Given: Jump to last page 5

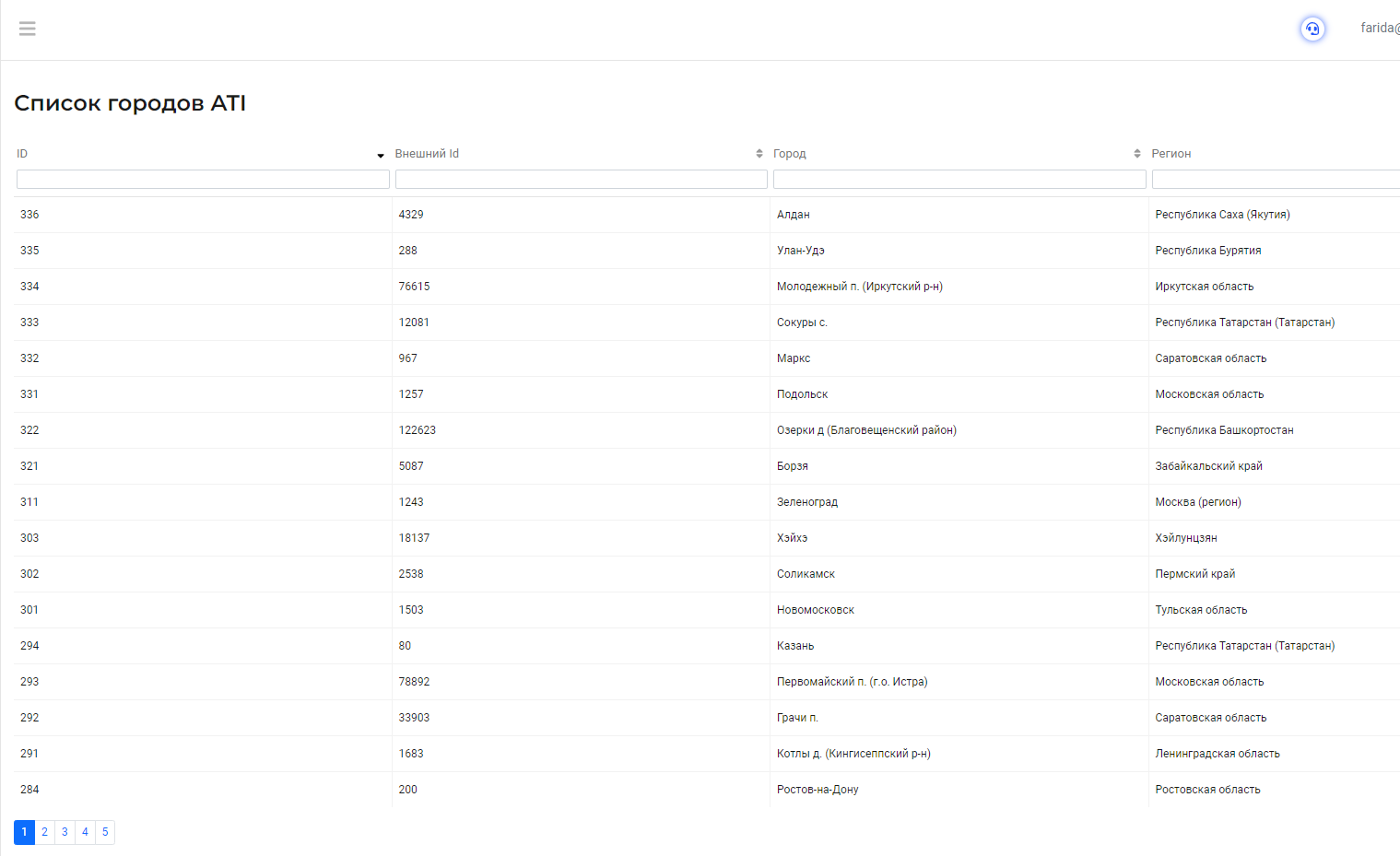Looking at the screenshot, I should click(x=105, y=832).
